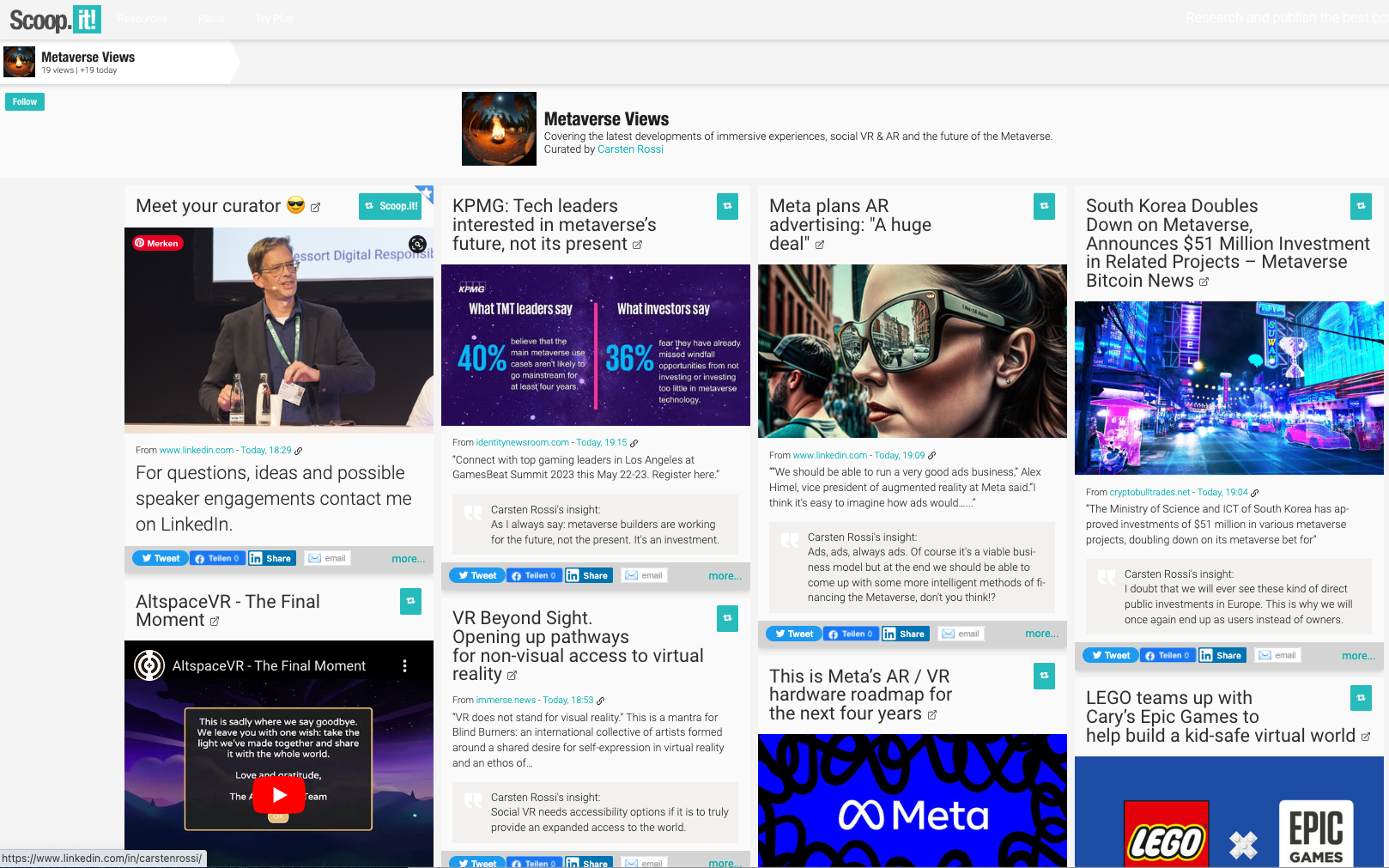Open the Meta logo image
The height and width of the screenshot is (868, 1389).
[x=913, y=801]
